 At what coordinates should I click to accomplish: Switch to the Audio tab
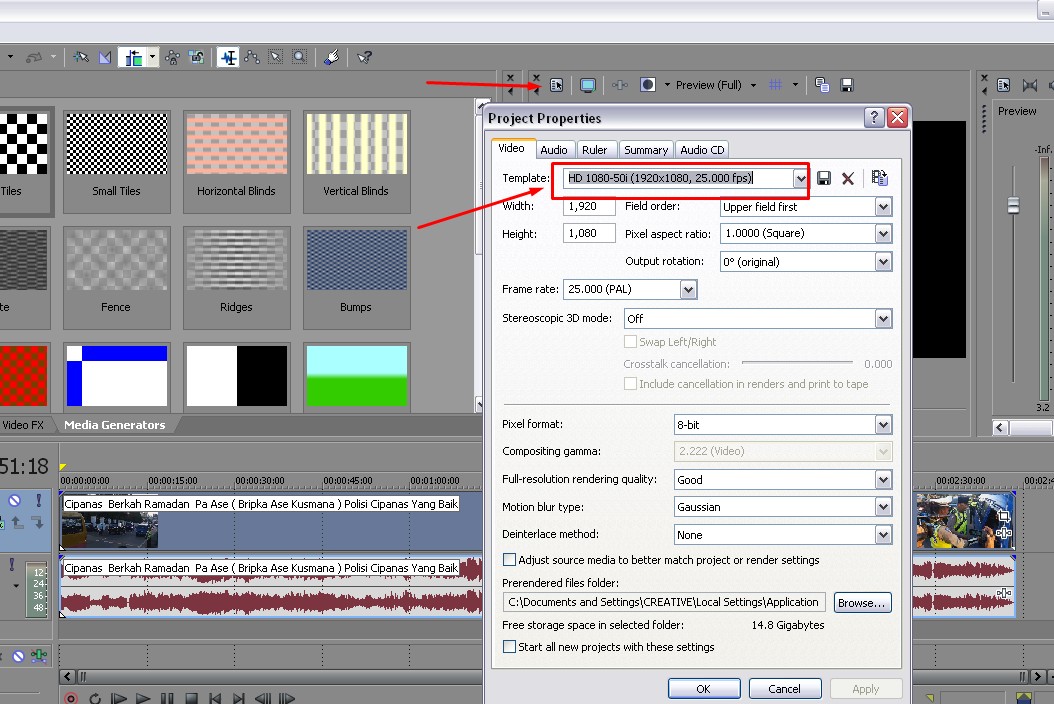coord(553,150)
